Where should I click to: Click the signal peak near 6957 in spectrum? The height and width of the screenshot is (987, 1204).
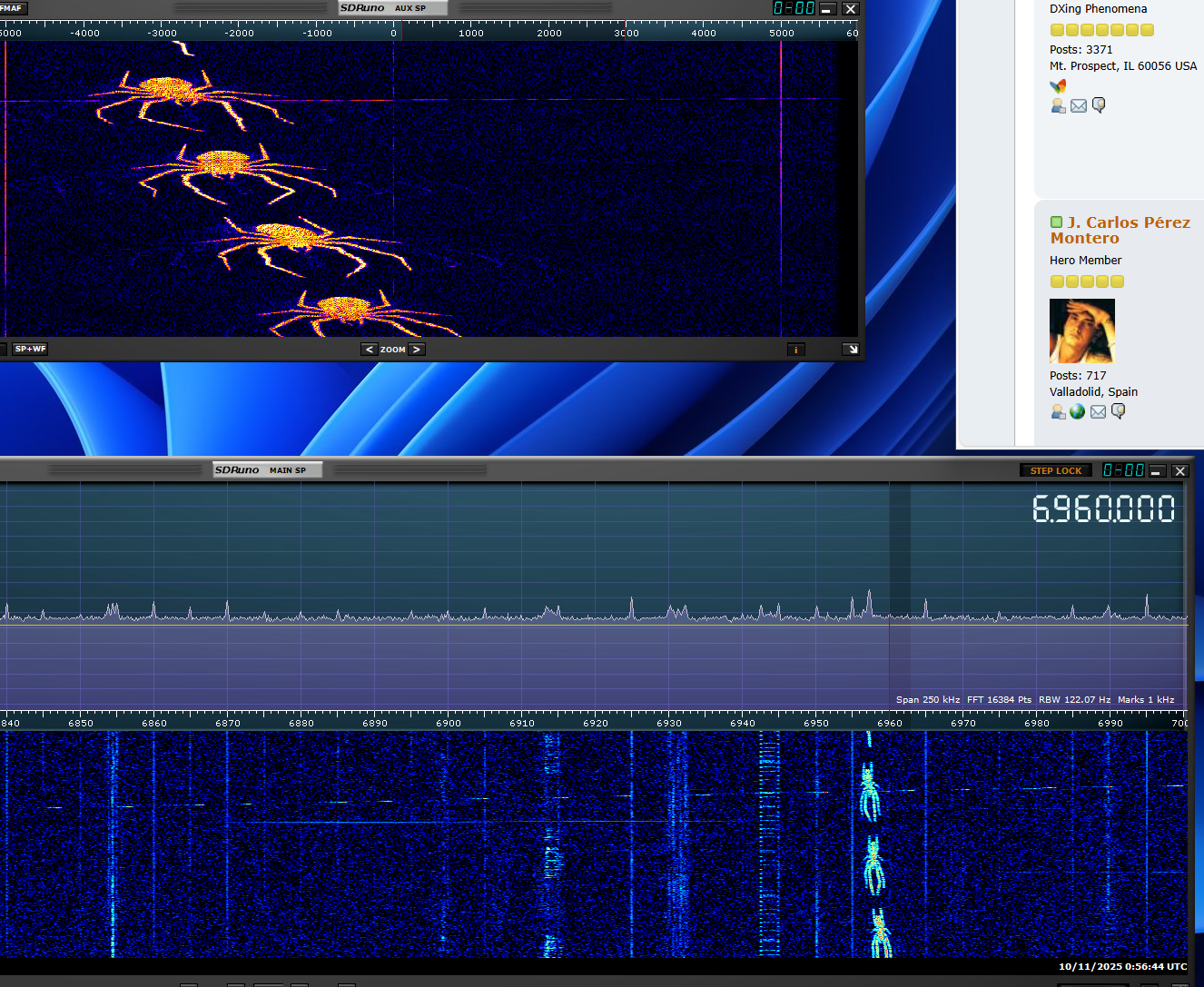click(x=869, y=602)
